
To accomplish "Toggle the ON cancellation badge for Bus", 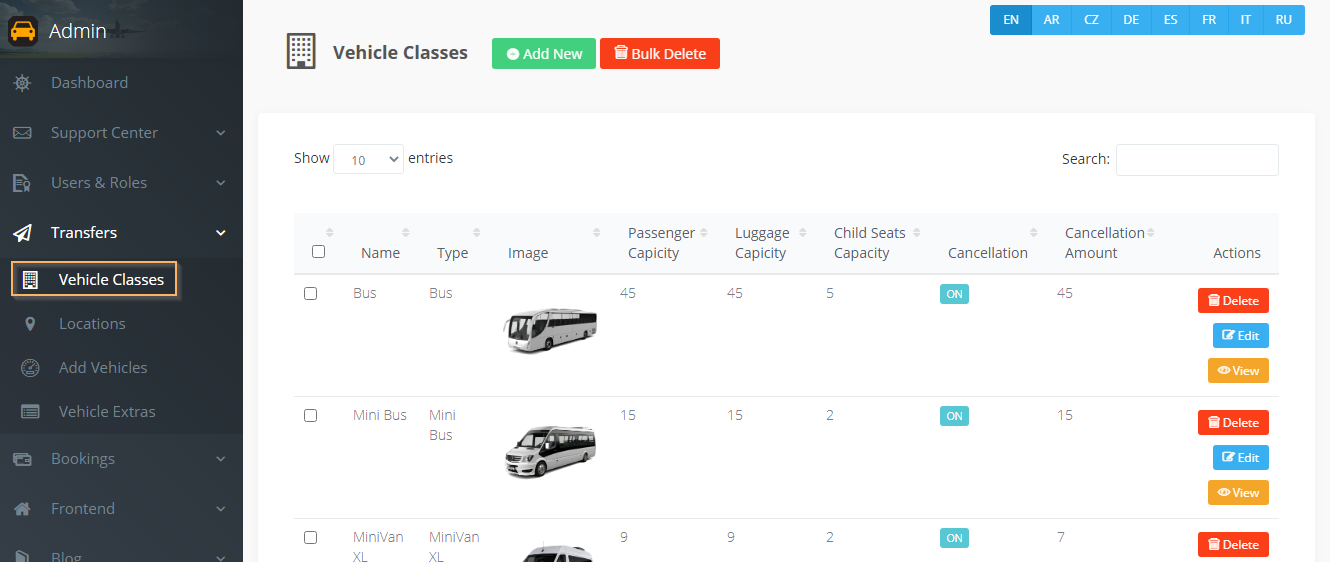I will point(954,294).
